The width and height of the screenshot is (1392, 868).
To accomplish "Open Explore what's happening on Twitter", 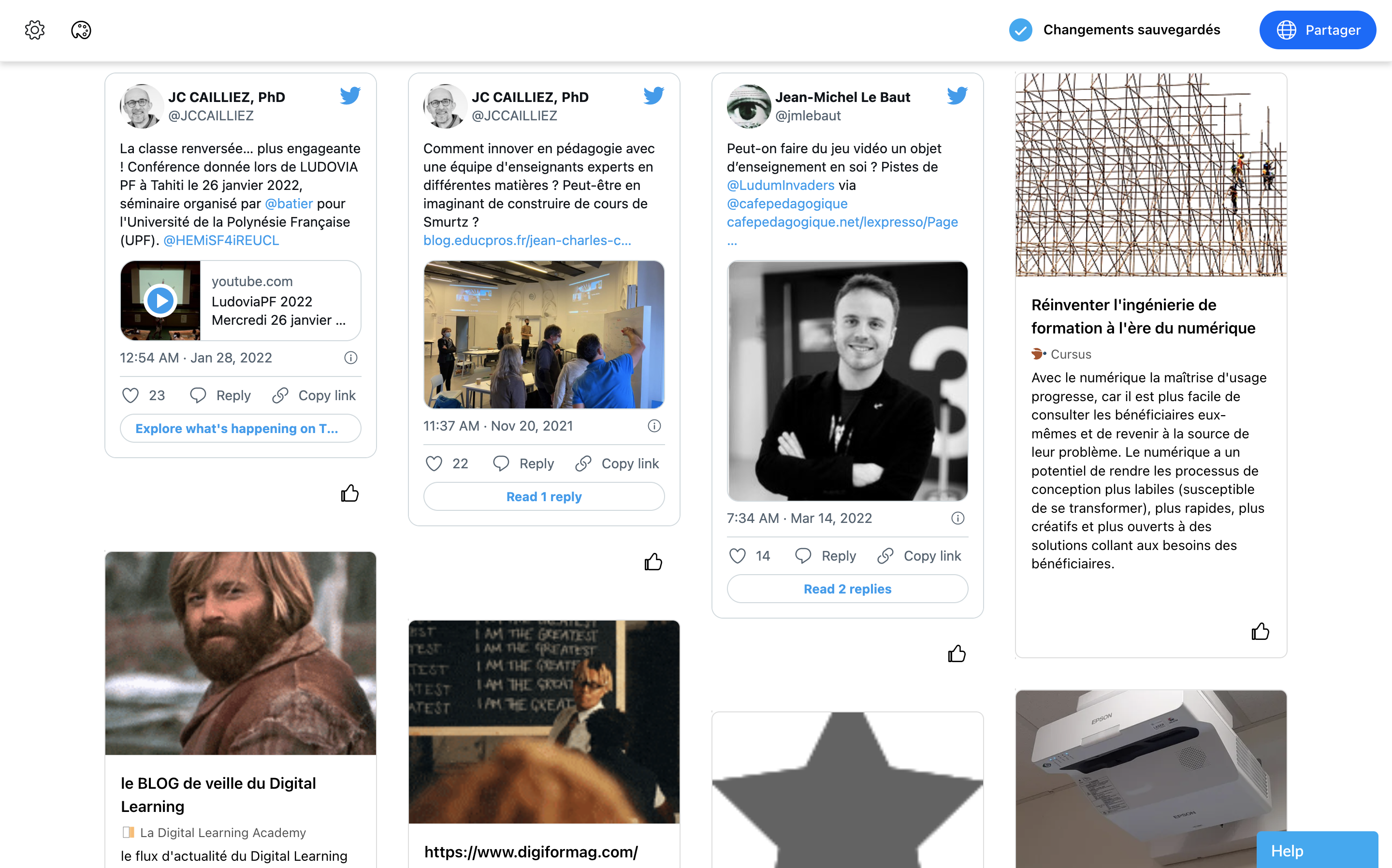I will click(241, 428).
